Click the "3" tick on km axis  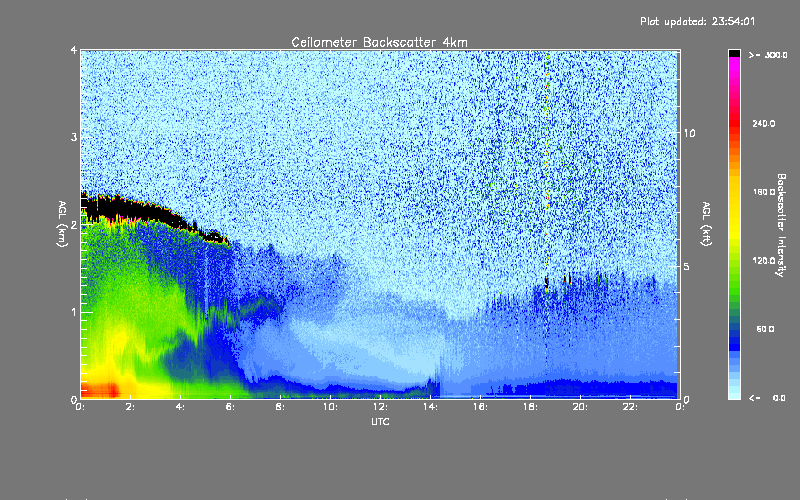click(74, 137)
